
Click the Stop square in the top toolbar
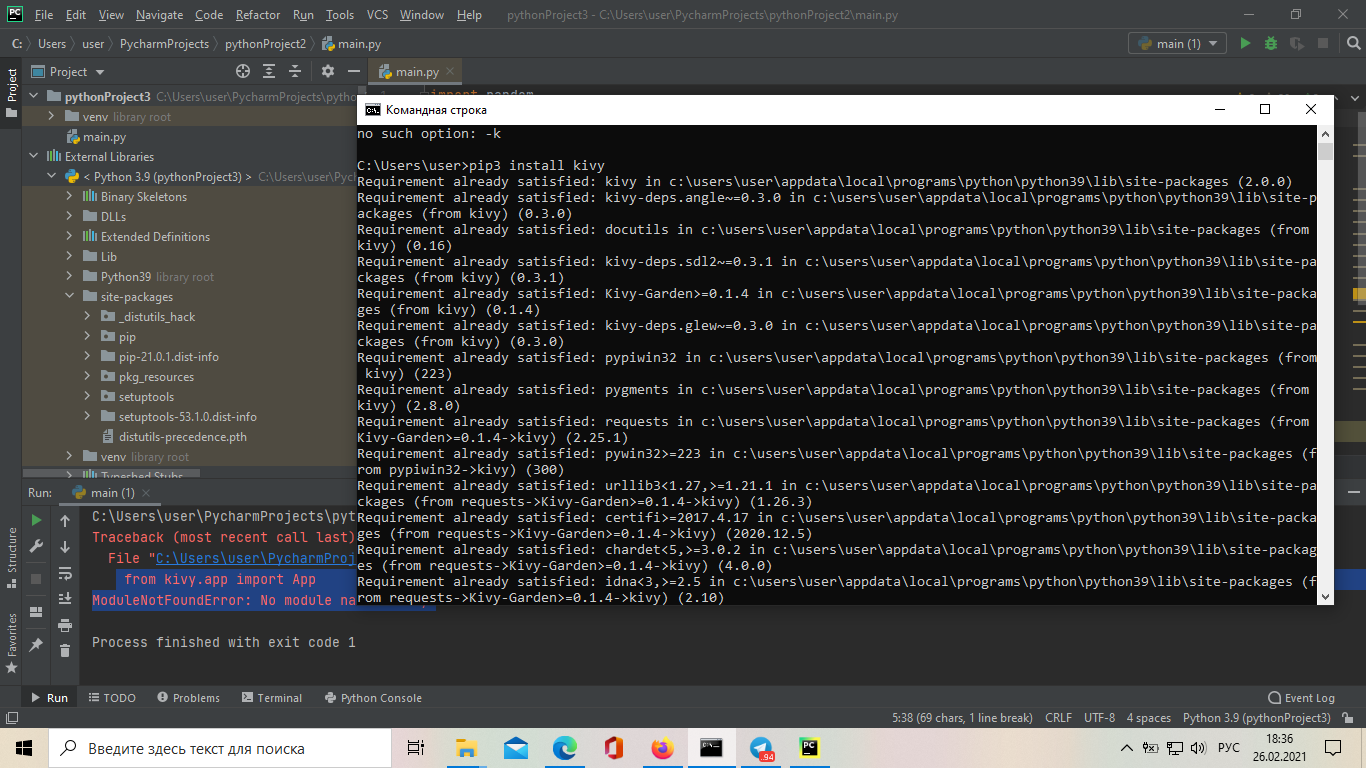1321,44
